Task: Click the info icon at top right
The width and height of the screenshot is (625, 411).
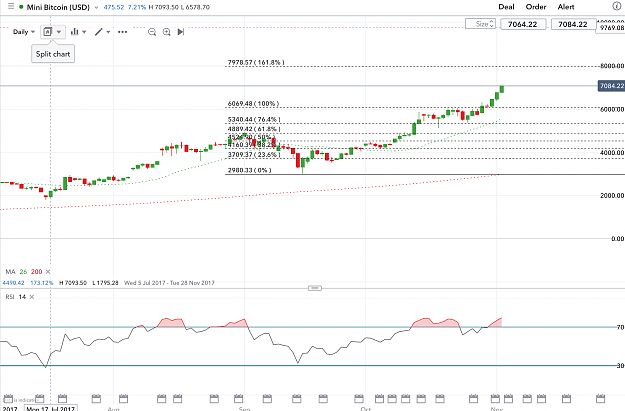Action: click(x=616, y=6)
